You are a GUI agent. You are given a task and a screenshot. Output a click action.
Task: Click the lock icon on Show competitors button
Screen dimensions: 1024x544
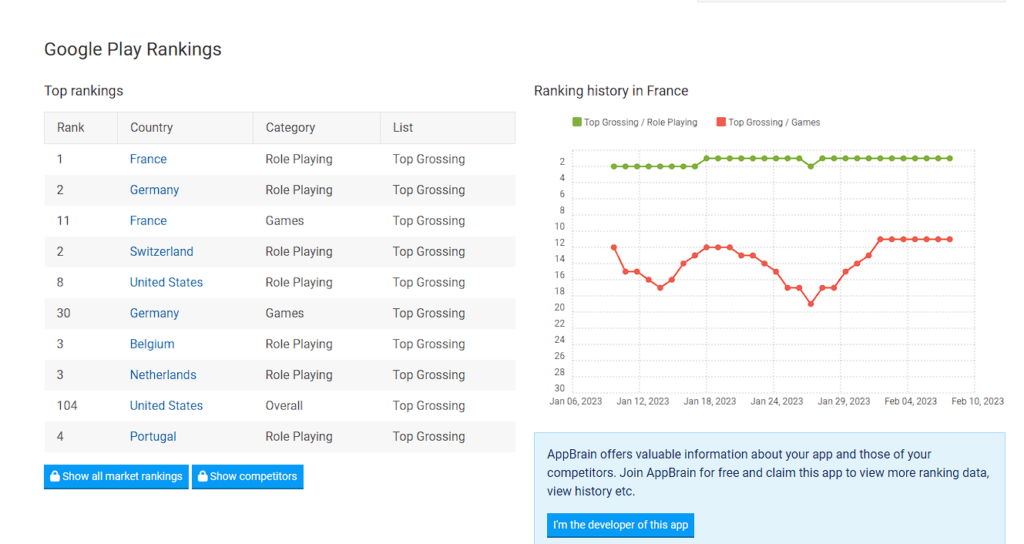click(x=202, y=477)
